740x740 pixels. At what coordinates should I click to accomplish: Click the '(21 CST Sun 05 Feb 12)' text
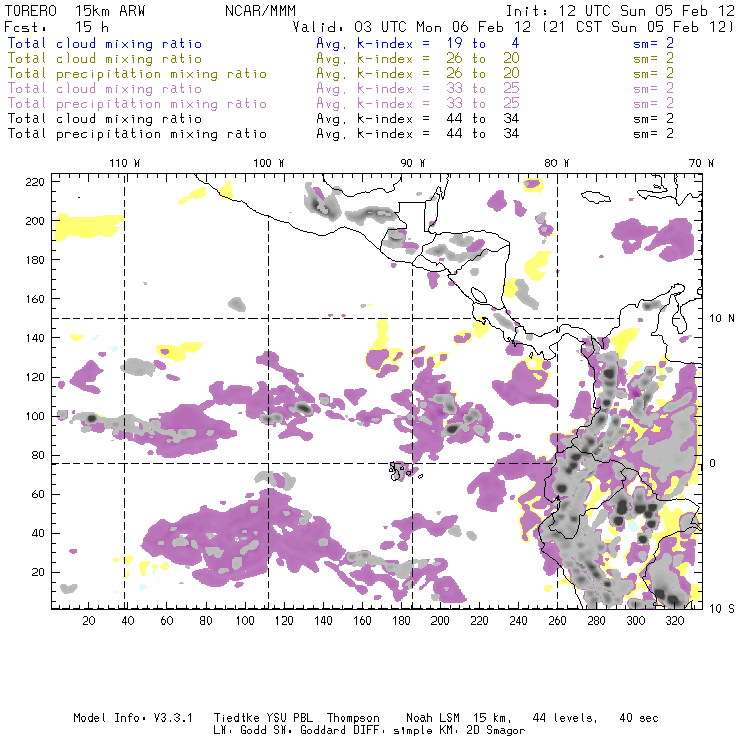[639, 27]
